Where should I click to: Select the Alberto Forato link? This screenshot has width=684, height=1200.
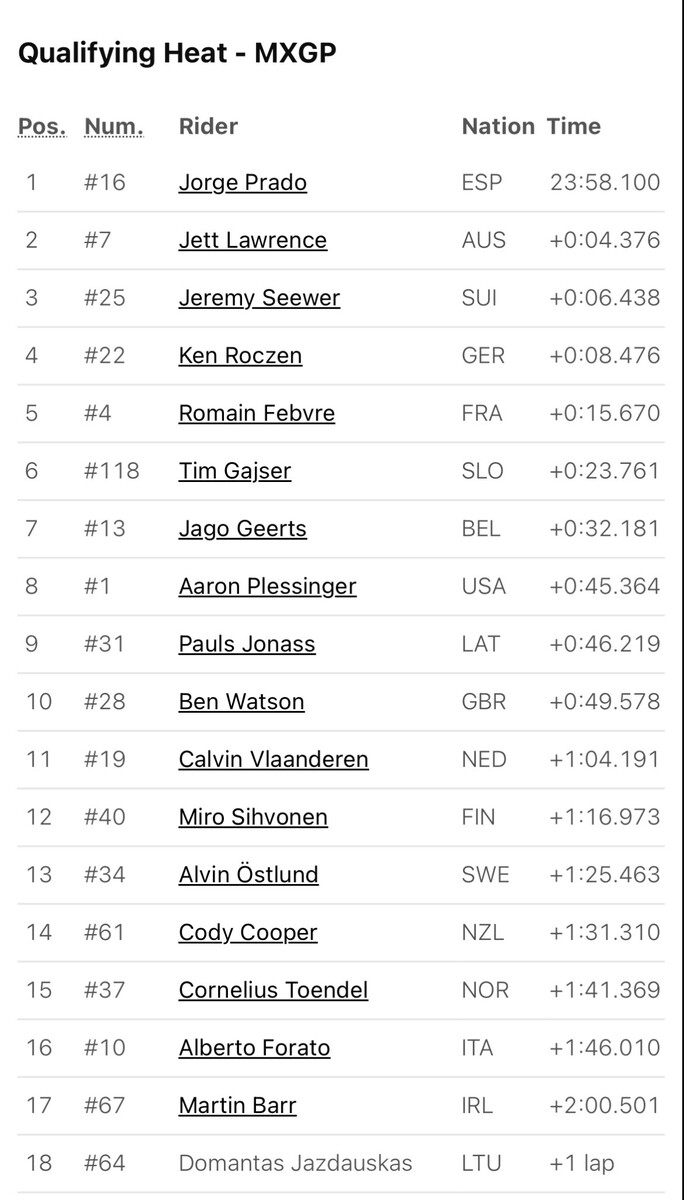(254, 1048)
